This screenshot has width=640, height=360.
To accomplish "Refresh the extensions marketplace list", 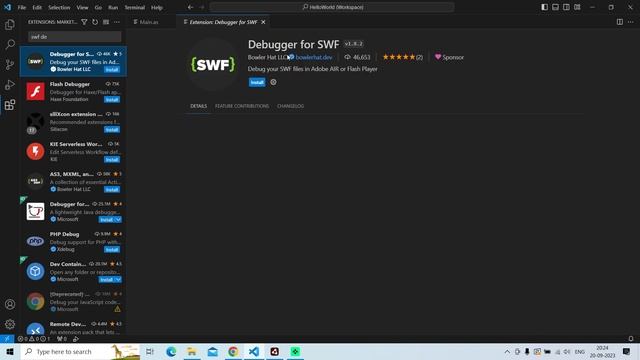I will pos(95,22).
